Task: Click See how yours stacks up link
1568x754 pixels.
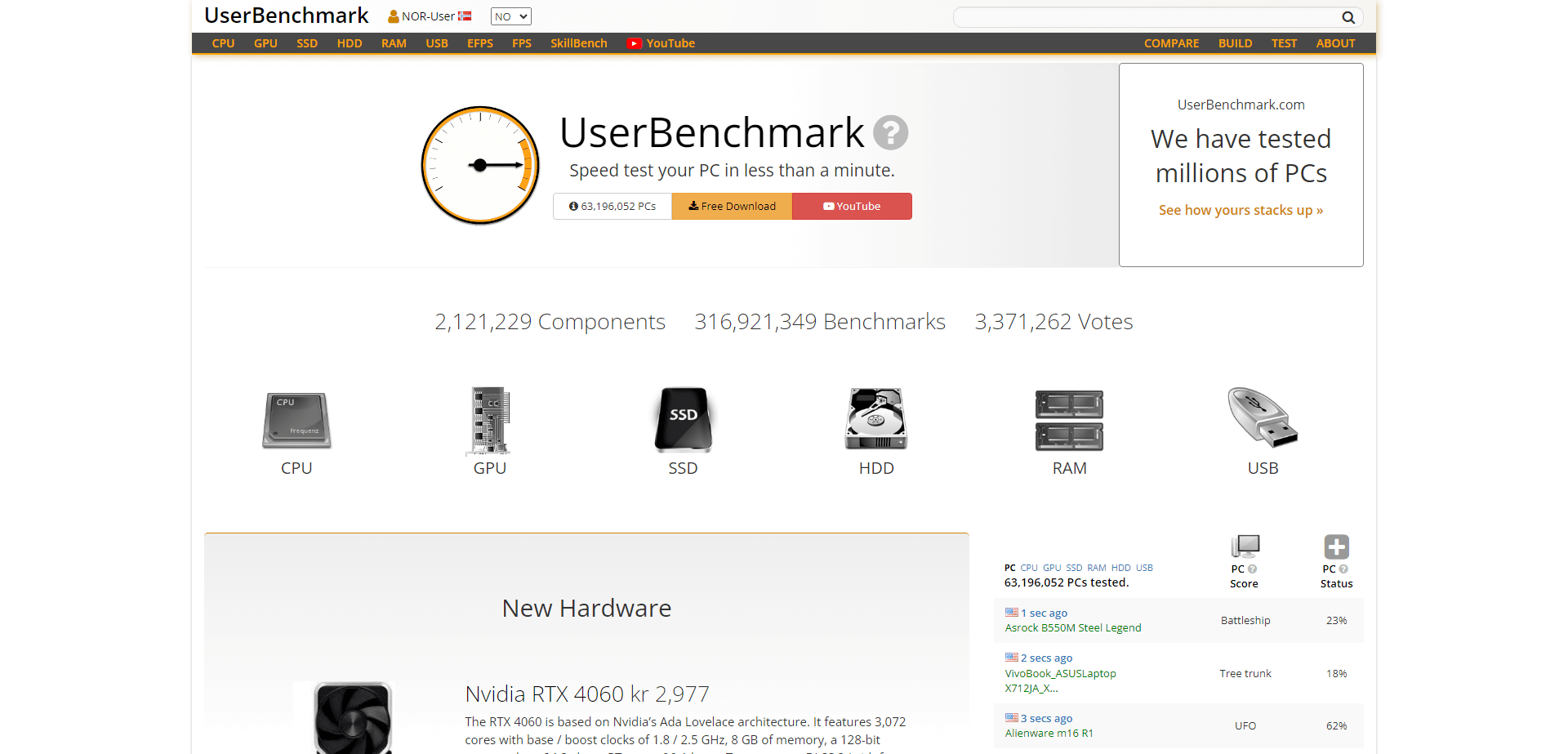Action: 1241,210
